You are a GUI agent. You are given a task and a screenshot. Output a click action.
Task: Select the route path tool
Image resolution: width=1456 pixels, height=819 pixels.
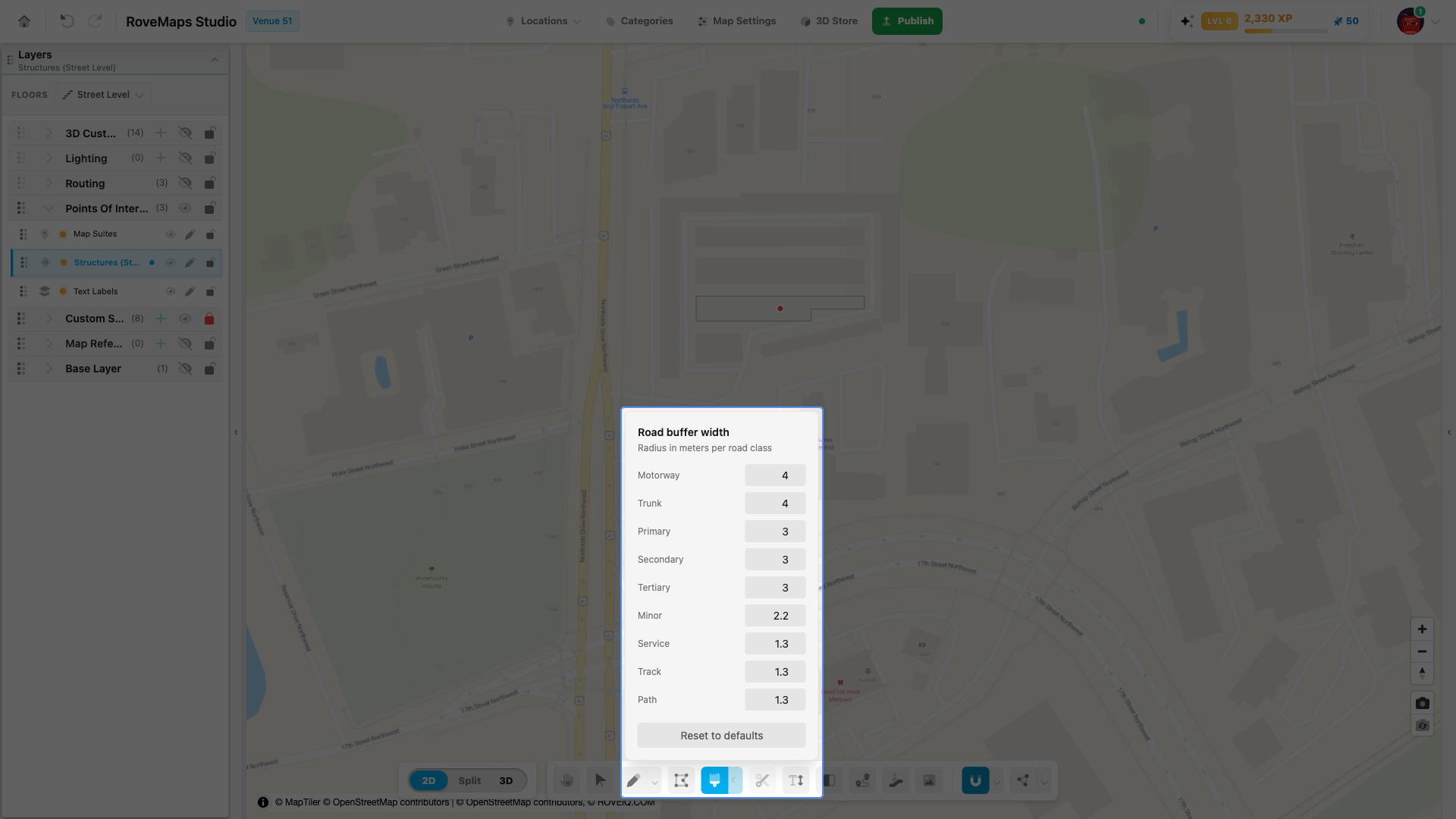862,780
